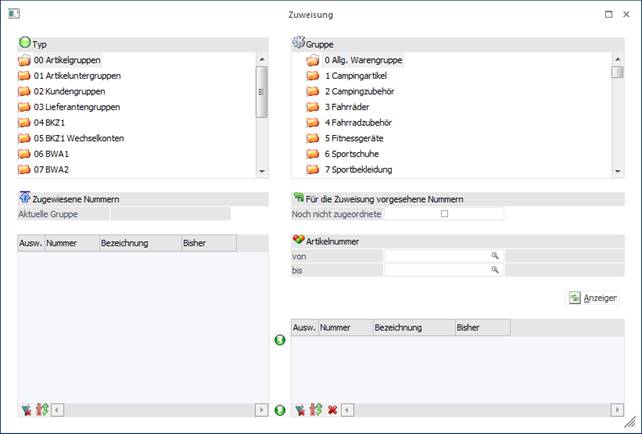Click into the 'von' Artikelnummer input field
This screenshot has width=642, height=434.
pyautogui.click(x=436, y=256)
